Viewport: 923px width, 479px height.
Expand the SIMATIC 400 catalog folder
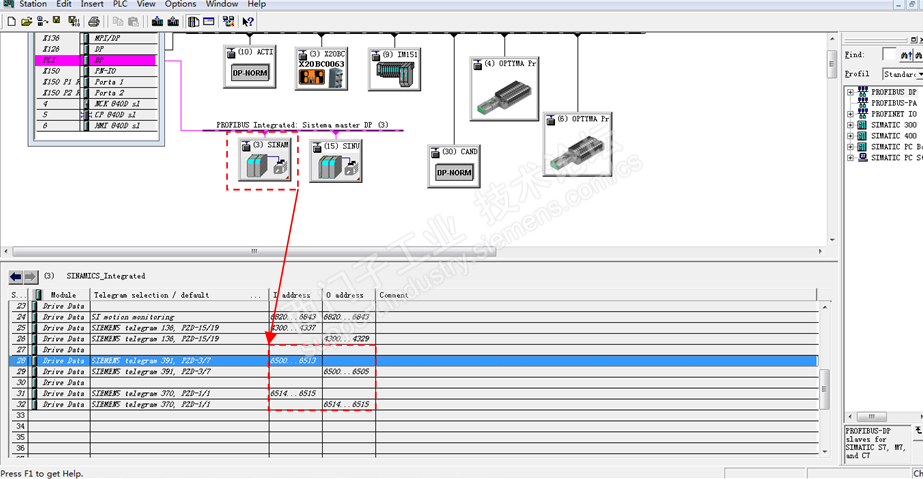(x=851, y=136)
